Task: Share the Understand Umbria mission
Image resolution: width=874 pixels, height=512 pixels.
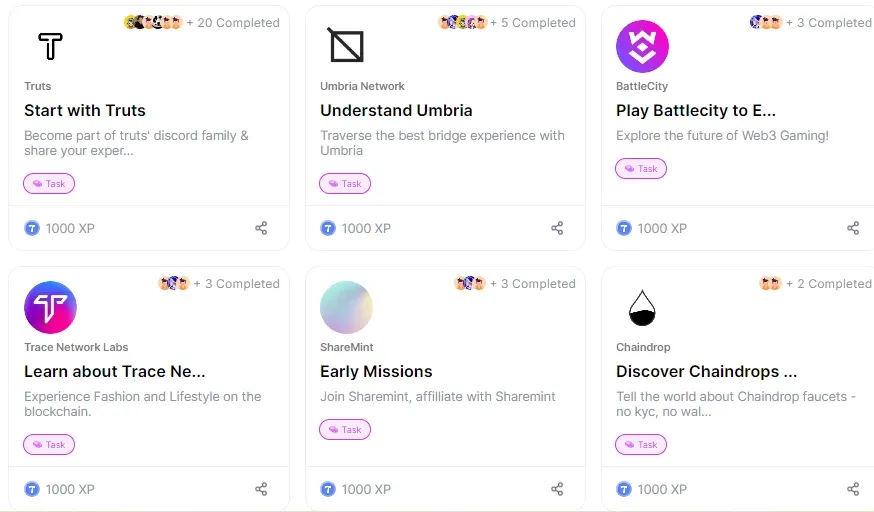Action: tap(557, 228)
